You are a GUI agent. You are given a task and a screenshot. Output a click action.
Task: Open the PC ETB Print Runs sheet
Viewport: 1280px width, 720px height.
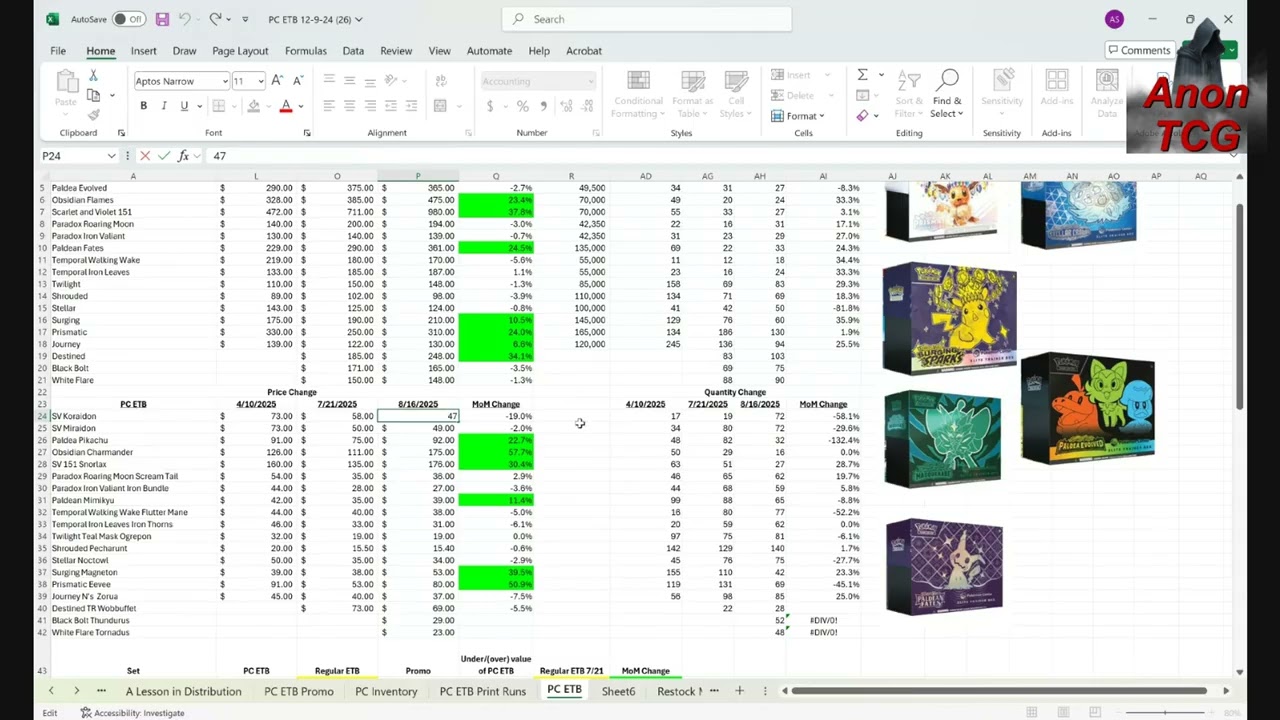click(482, 691)
